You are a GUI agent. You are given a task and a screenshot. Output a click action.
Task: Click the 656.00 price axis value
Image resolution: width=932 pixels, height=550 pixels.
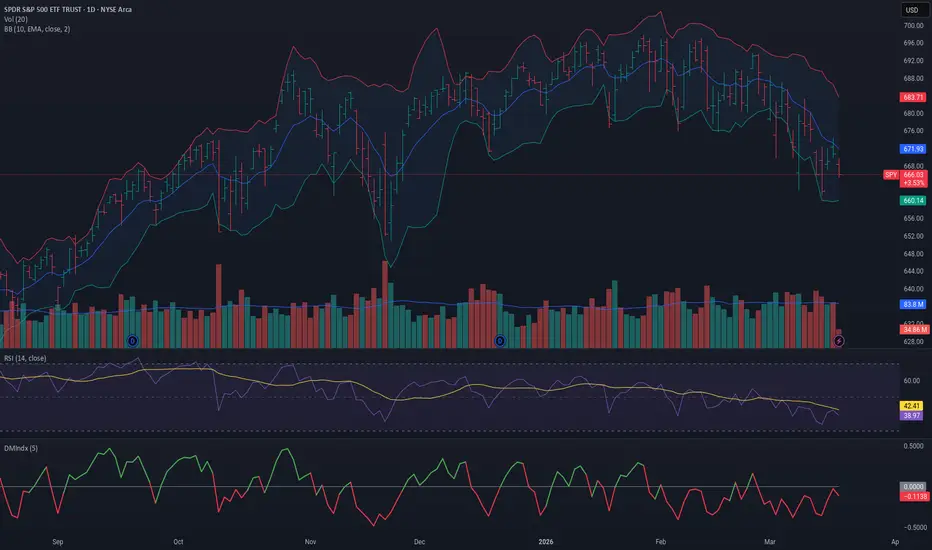913,218
